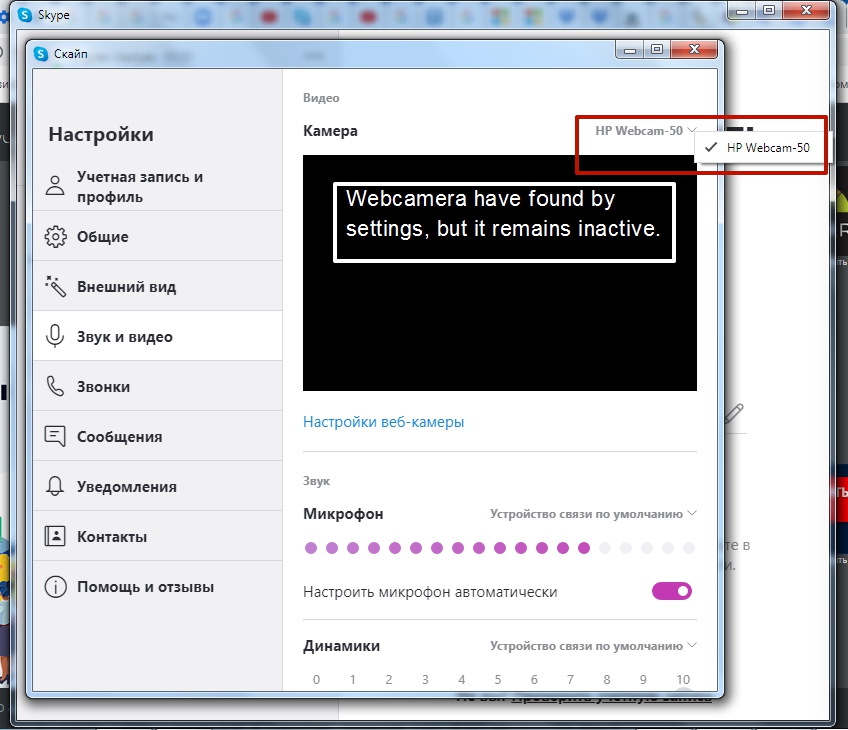The width and height of the screenshot is (848, 730).
Task: Expand Динамики device dropdown
Action: [x=593, y=646]
